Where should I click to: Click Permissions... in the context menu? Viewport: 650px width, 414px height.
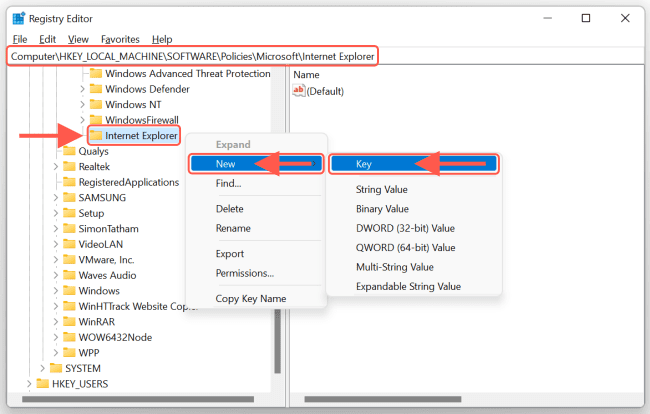(244, 273)
